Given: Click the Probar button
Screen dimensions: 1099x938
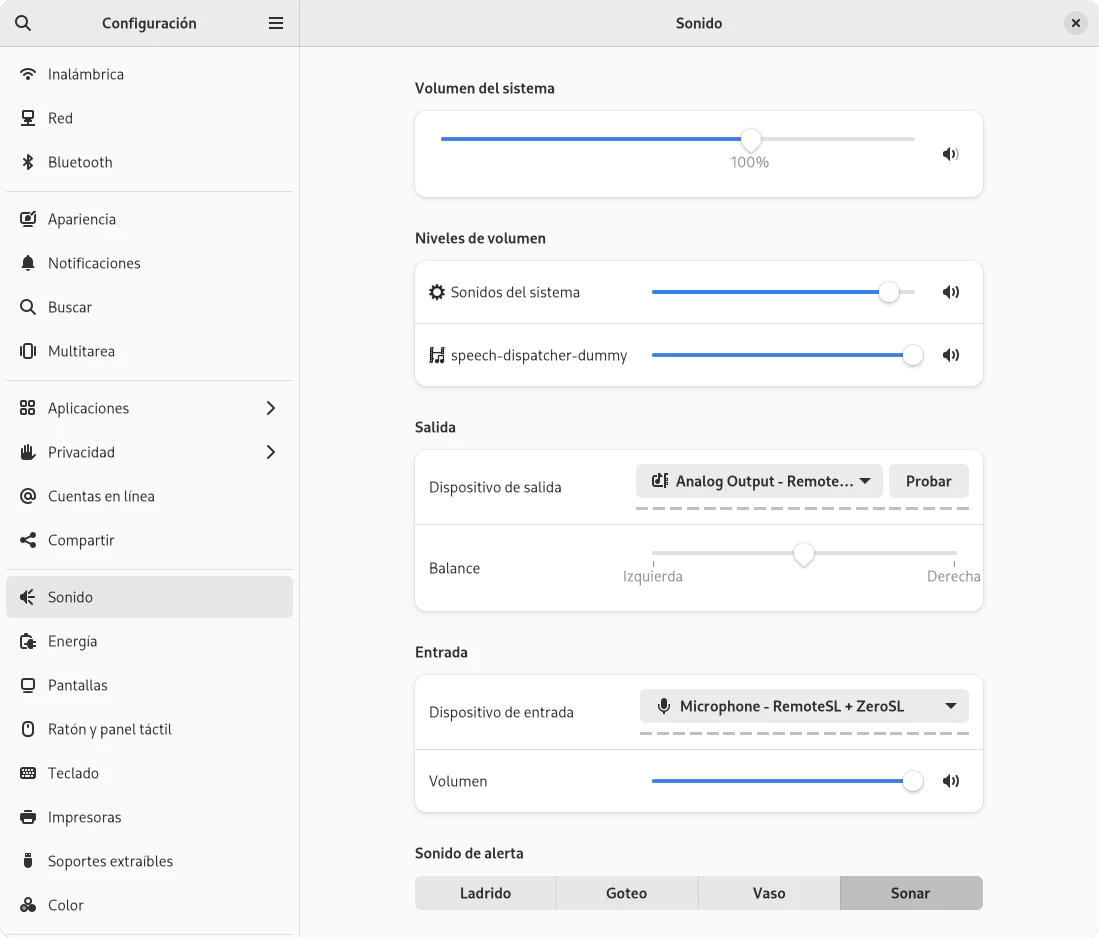Looking at the screenshot, I should (x=928, y=481).
